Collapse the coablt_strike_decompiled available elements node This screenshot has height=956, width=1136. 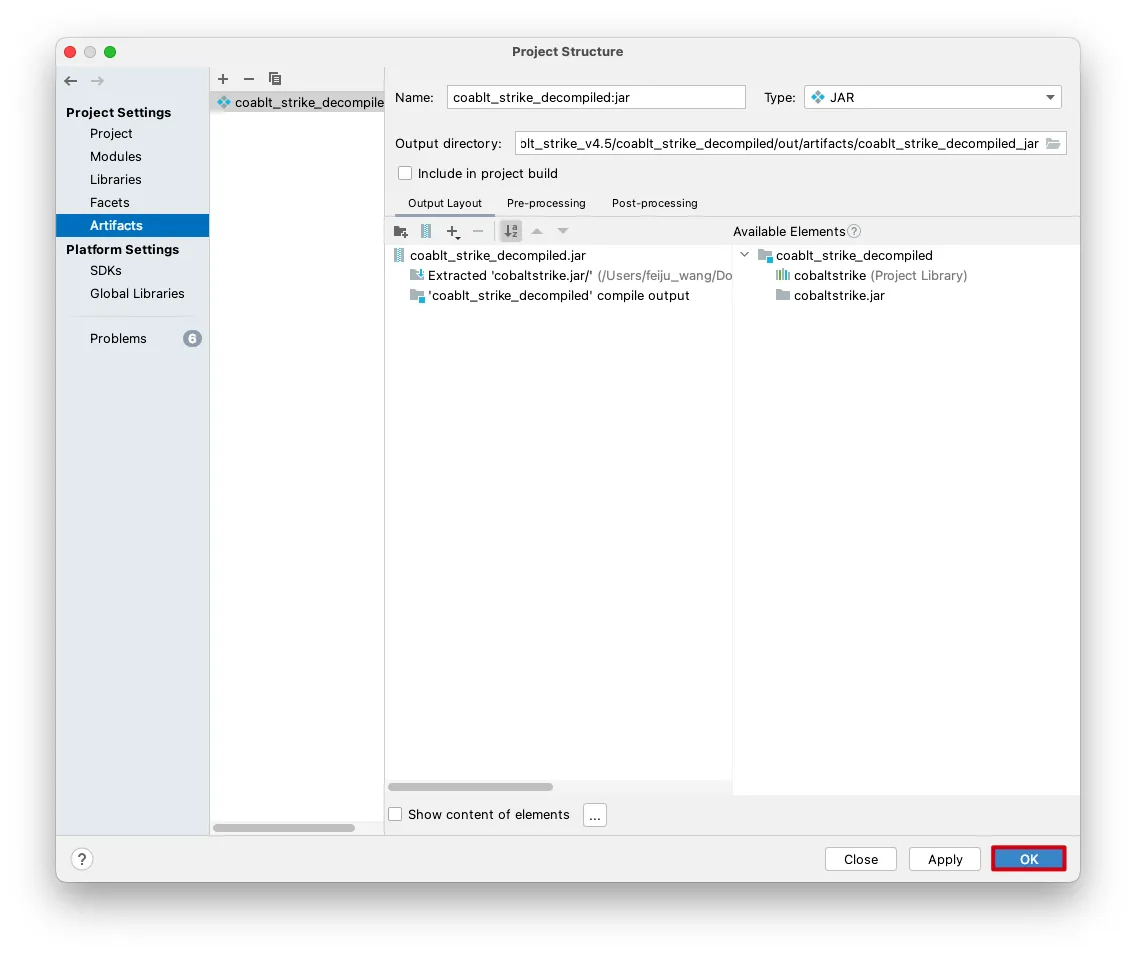(x=744, y=255)
